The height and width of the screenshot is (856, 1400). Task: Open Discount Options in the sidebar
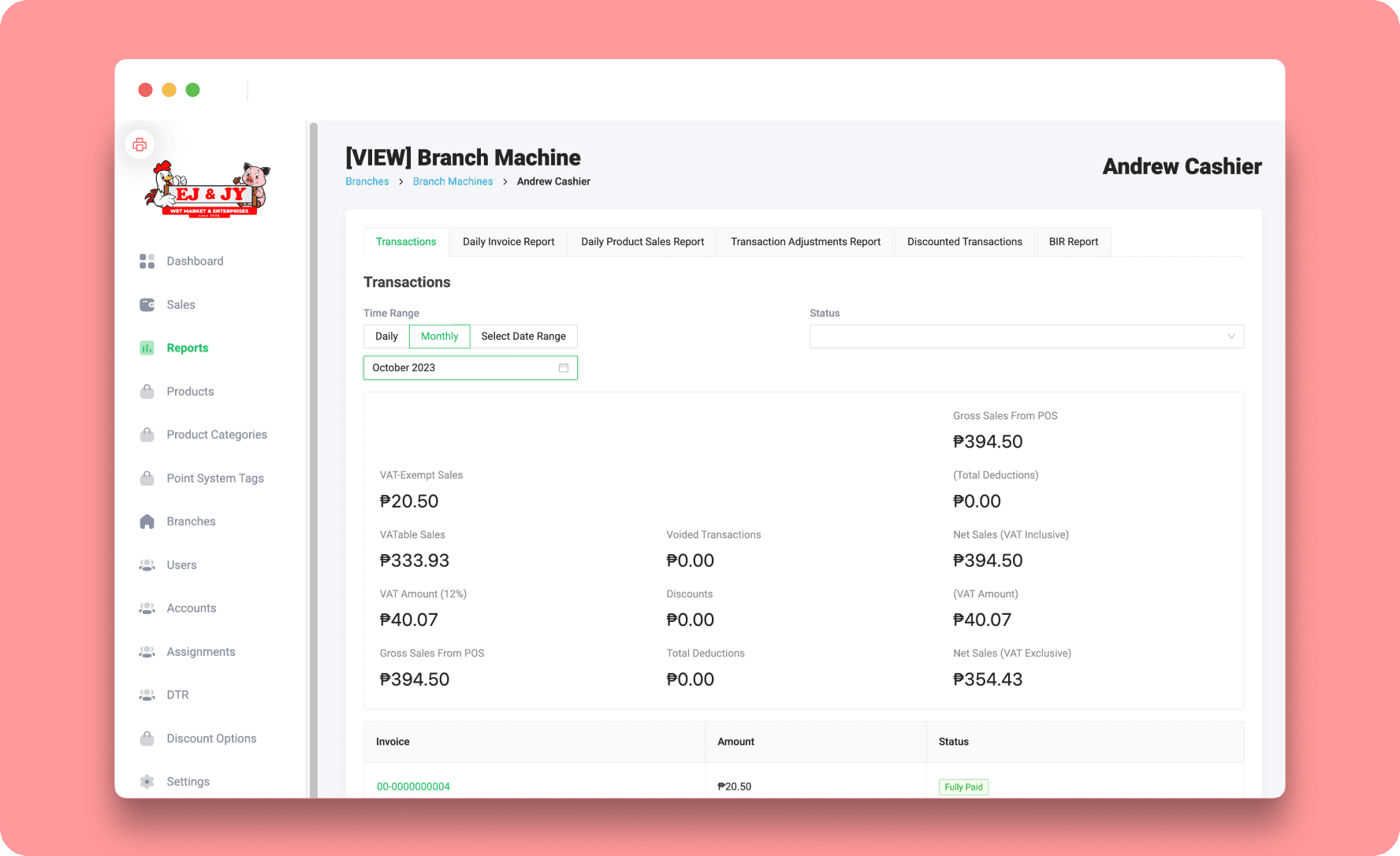pyautogui.click(x=210, y=738)
